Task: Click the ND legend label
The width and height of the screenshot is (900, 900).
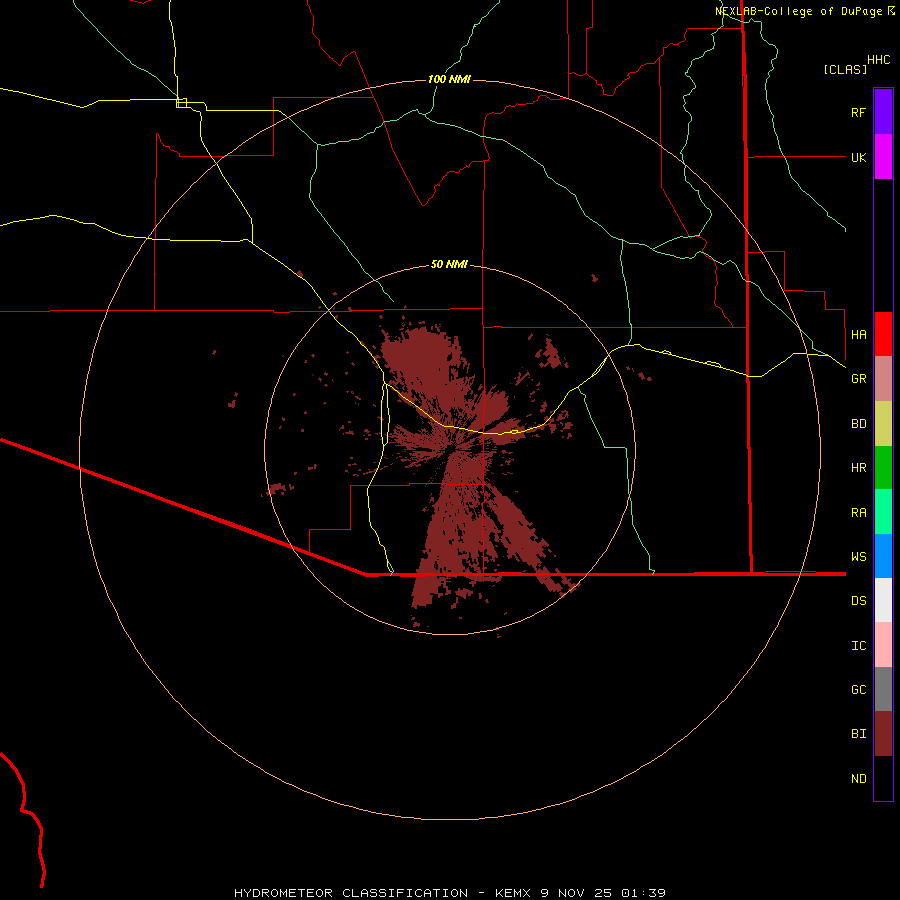Action: [x=858, y=778]
